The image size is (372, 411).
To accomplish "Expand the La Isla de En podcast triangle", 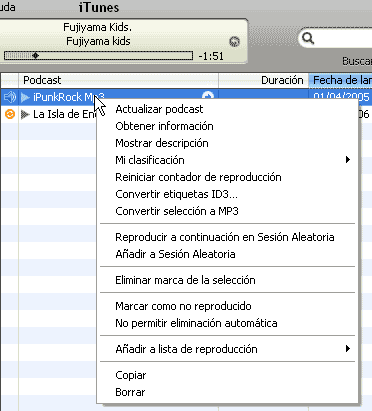I will [x=25, y=114].
